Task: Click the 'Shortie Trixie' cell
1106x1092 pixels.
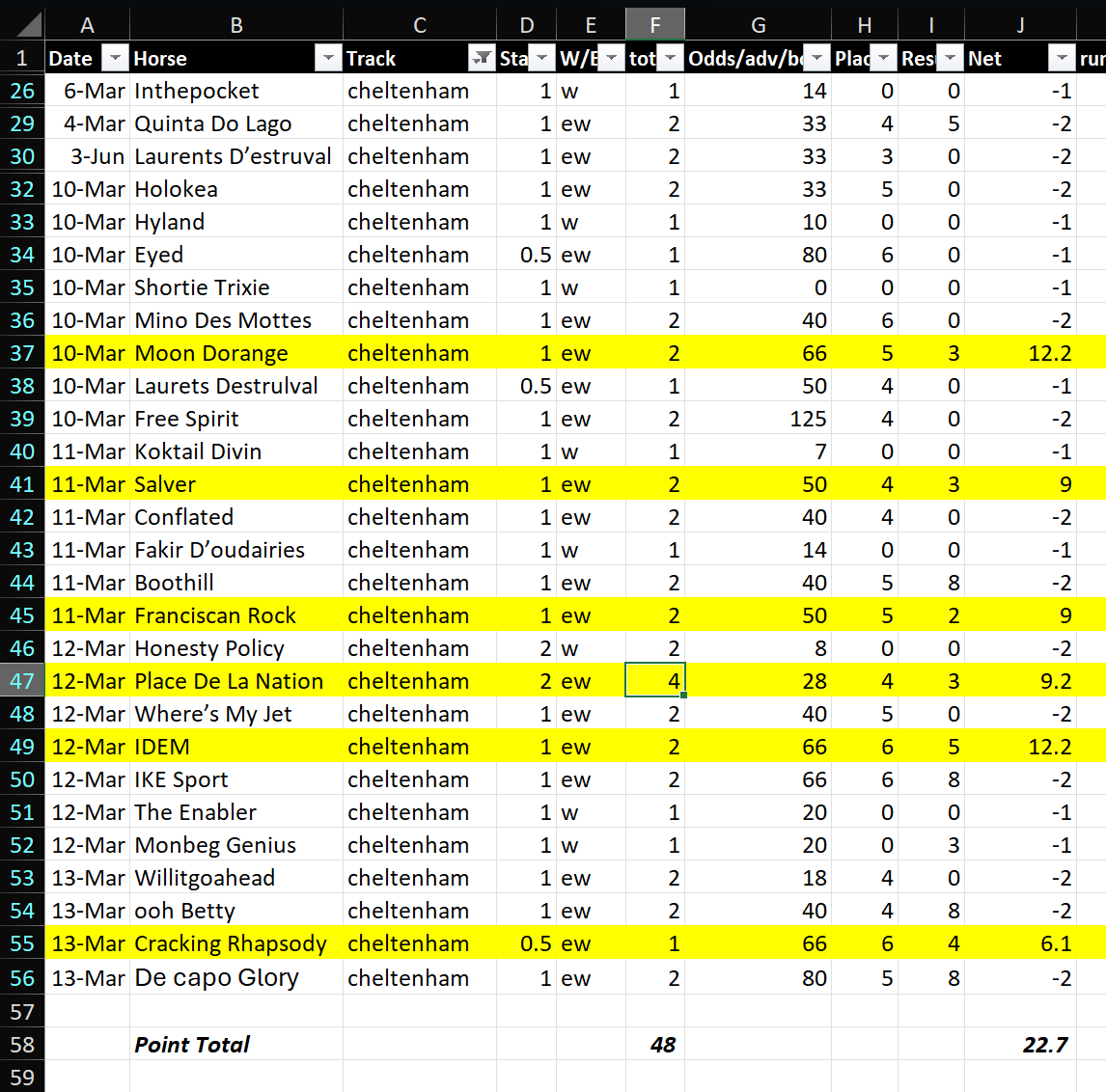Action: [236, 287]
